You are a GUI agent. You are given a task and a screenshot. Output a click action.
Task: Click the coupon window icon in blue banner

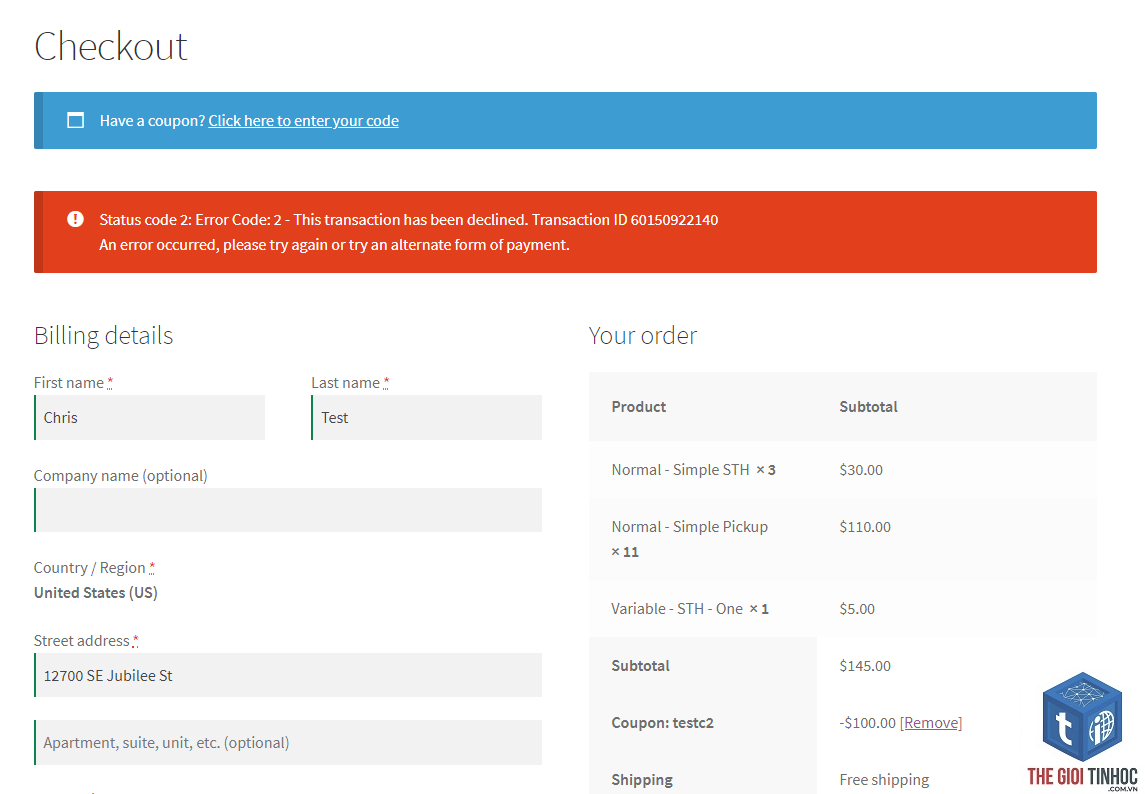click(x=75, y=121)
